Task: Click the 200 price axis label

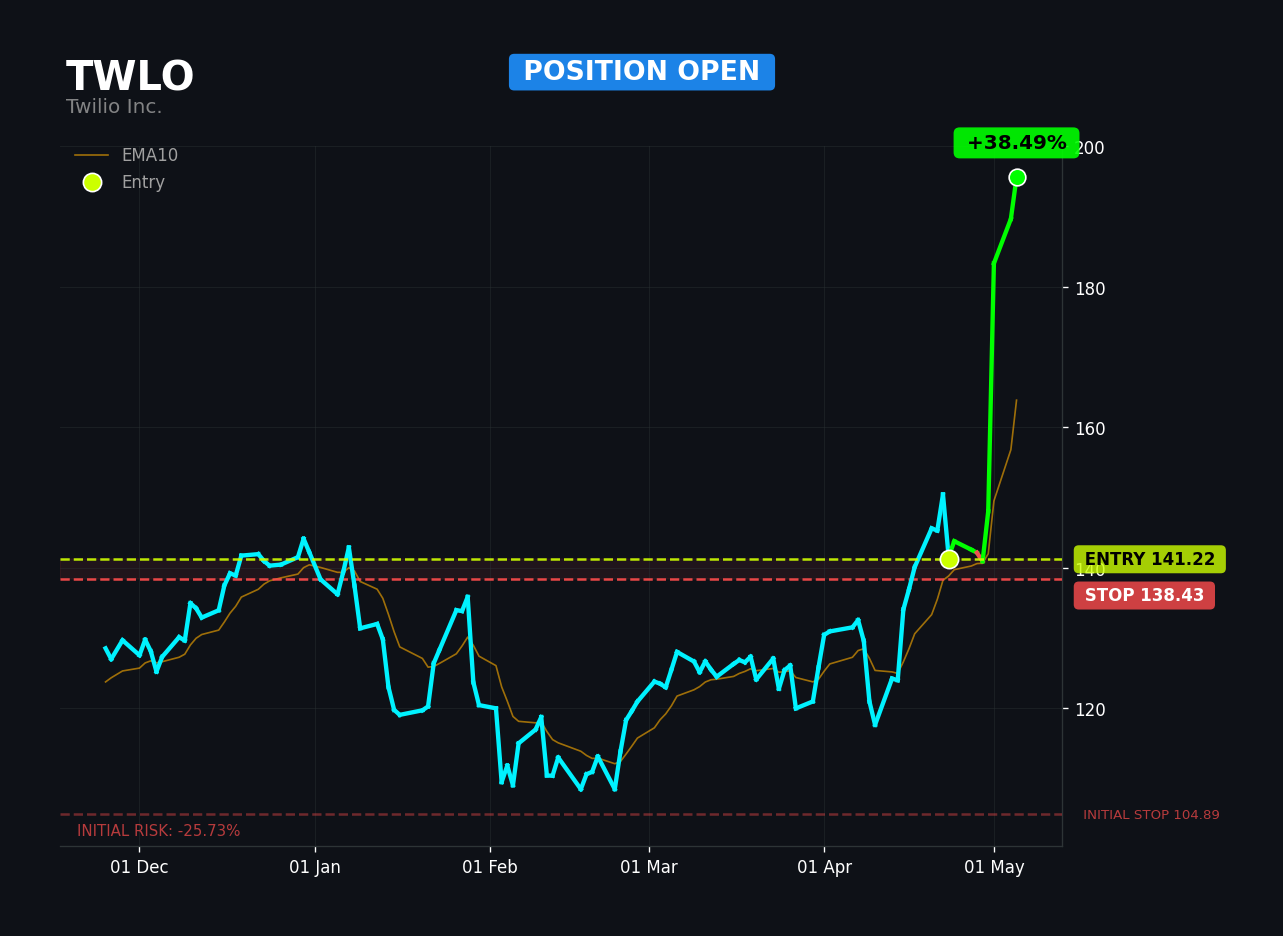Action: tap(1089, 148)
